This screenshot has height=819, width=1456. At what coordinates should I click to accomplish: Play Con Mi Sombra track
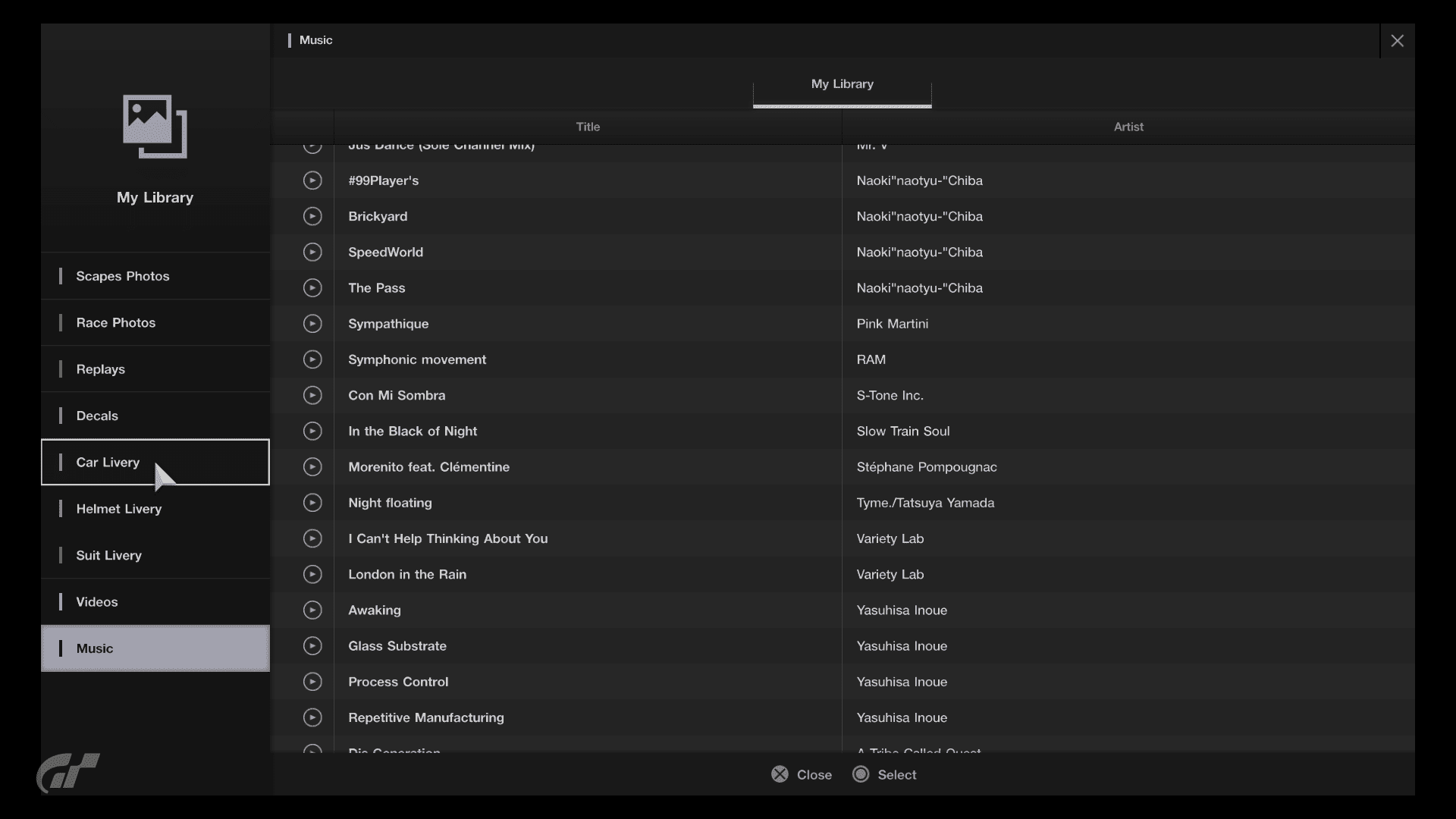312,395
